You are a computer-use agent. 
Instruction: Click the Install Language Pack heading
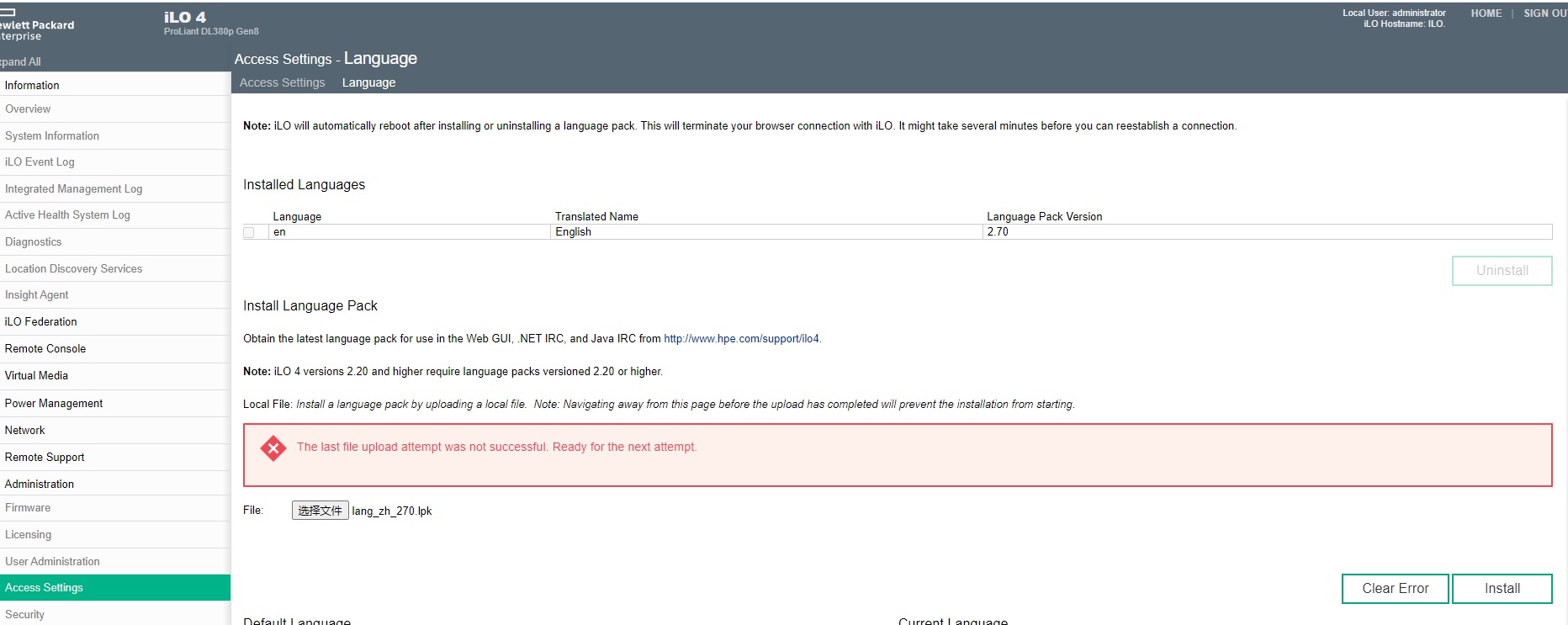click(310, 306)
